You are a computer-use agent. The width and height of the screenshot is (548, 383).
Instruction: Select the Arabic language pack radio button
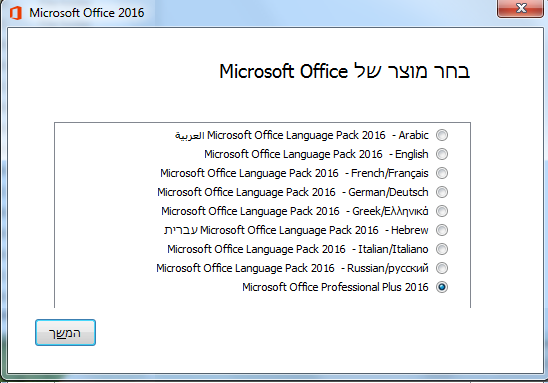(x=442, y=135)
